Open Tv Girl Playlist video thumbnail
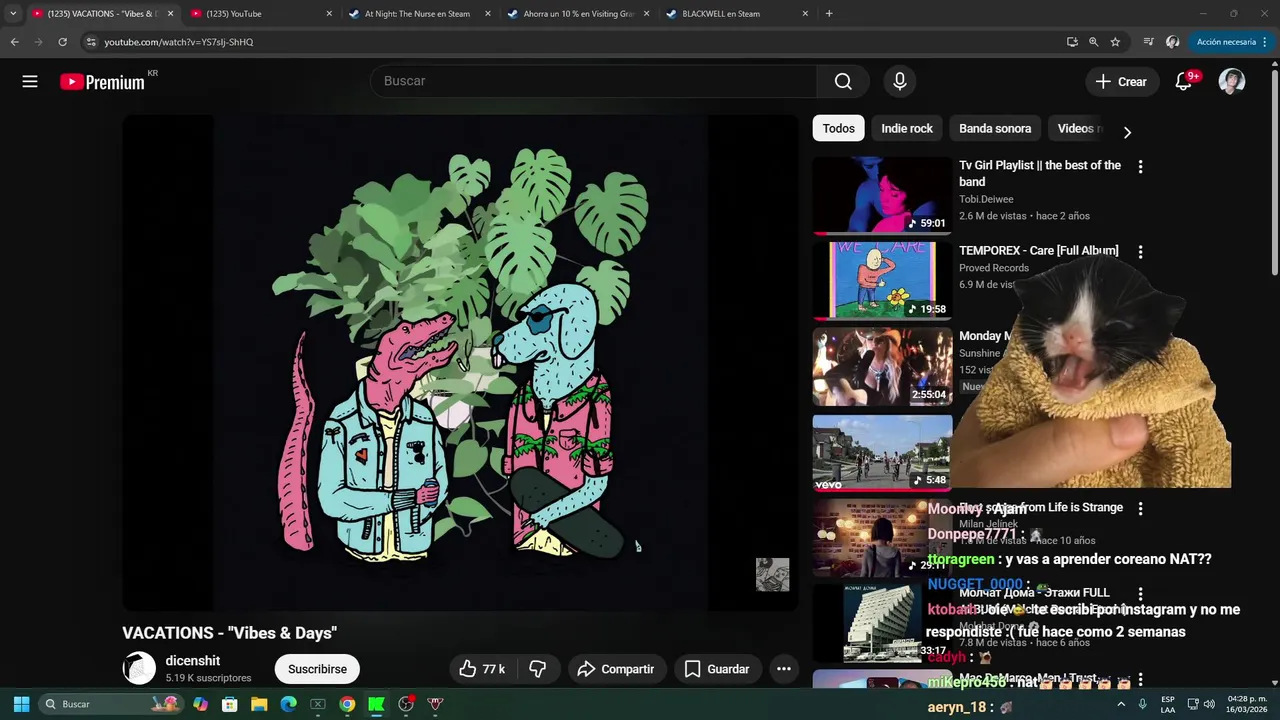Screen dimensions: 1280x720 click(x=882, y=195)
